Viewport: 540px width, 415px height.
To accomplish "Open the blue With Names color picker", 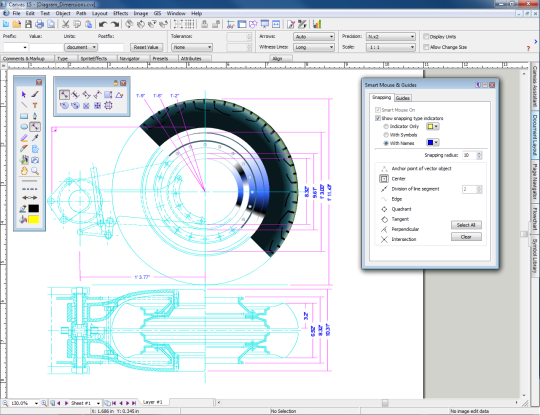I will tap(433, 143).
